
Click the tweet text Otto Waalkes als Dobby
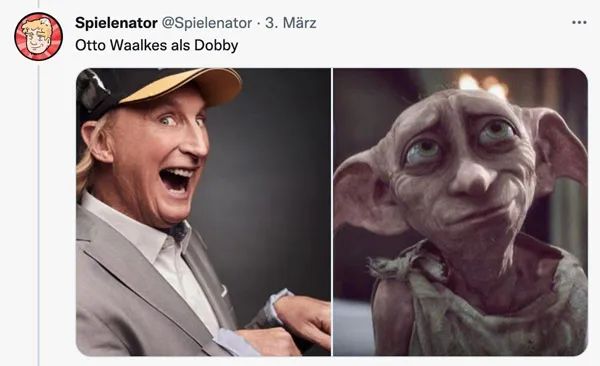tap(157, 45)
